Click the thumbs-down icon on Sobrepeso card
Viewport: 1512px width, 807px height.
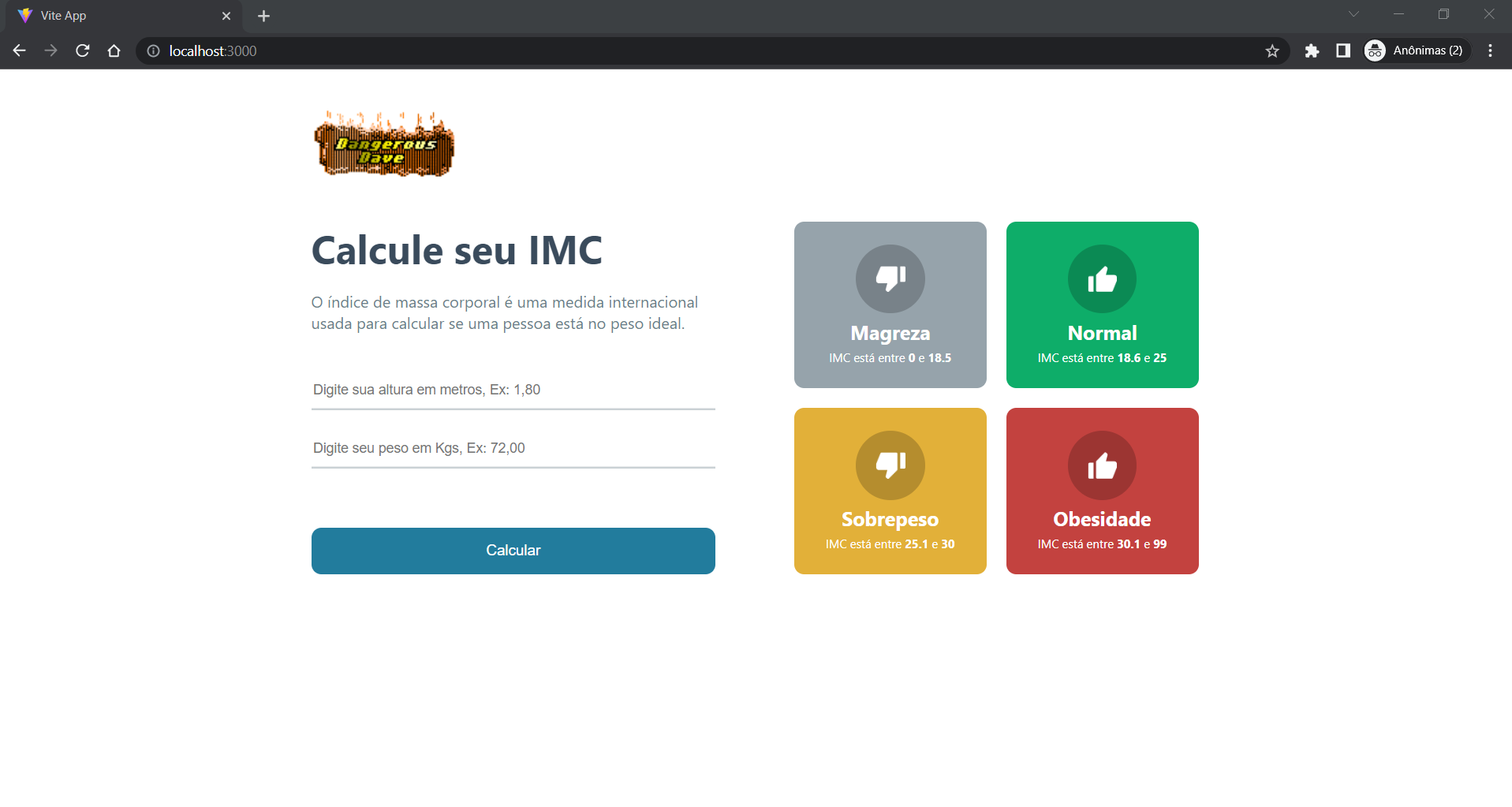(890, 465)
